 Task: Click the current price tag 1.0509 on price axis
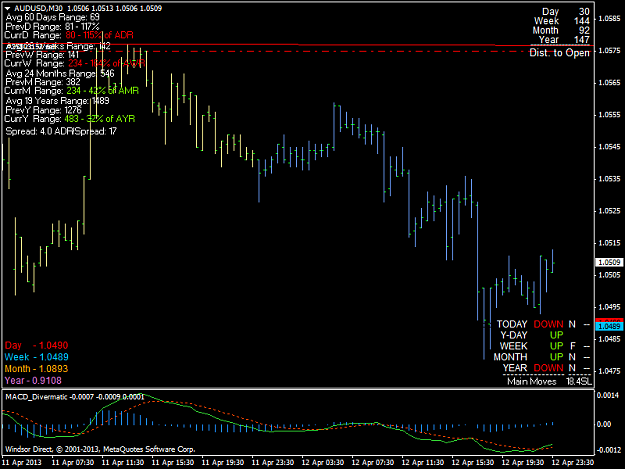[x=609, y=262]
